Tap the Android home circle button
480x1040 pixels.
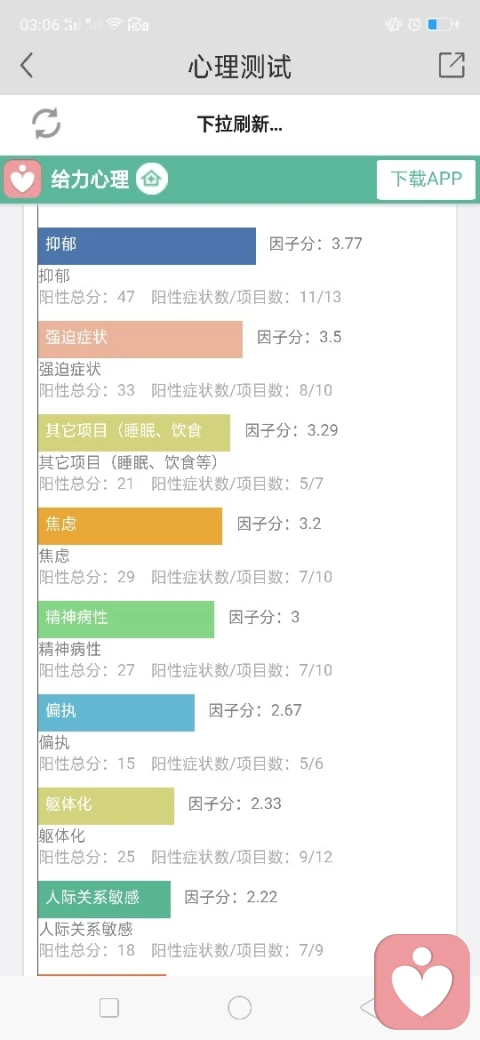(x=239, y=1008)
